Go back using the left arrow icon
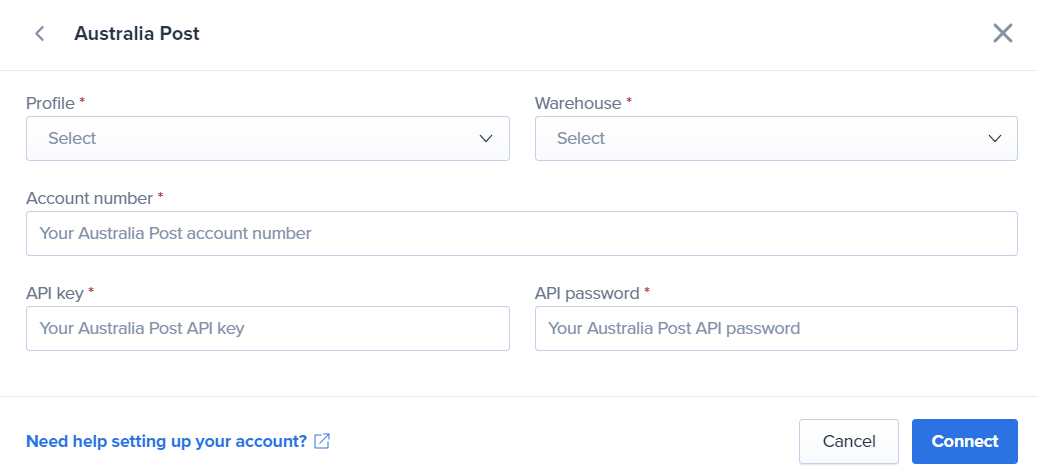The height and width of the screenshot is (472, 1038). (40, 34)
